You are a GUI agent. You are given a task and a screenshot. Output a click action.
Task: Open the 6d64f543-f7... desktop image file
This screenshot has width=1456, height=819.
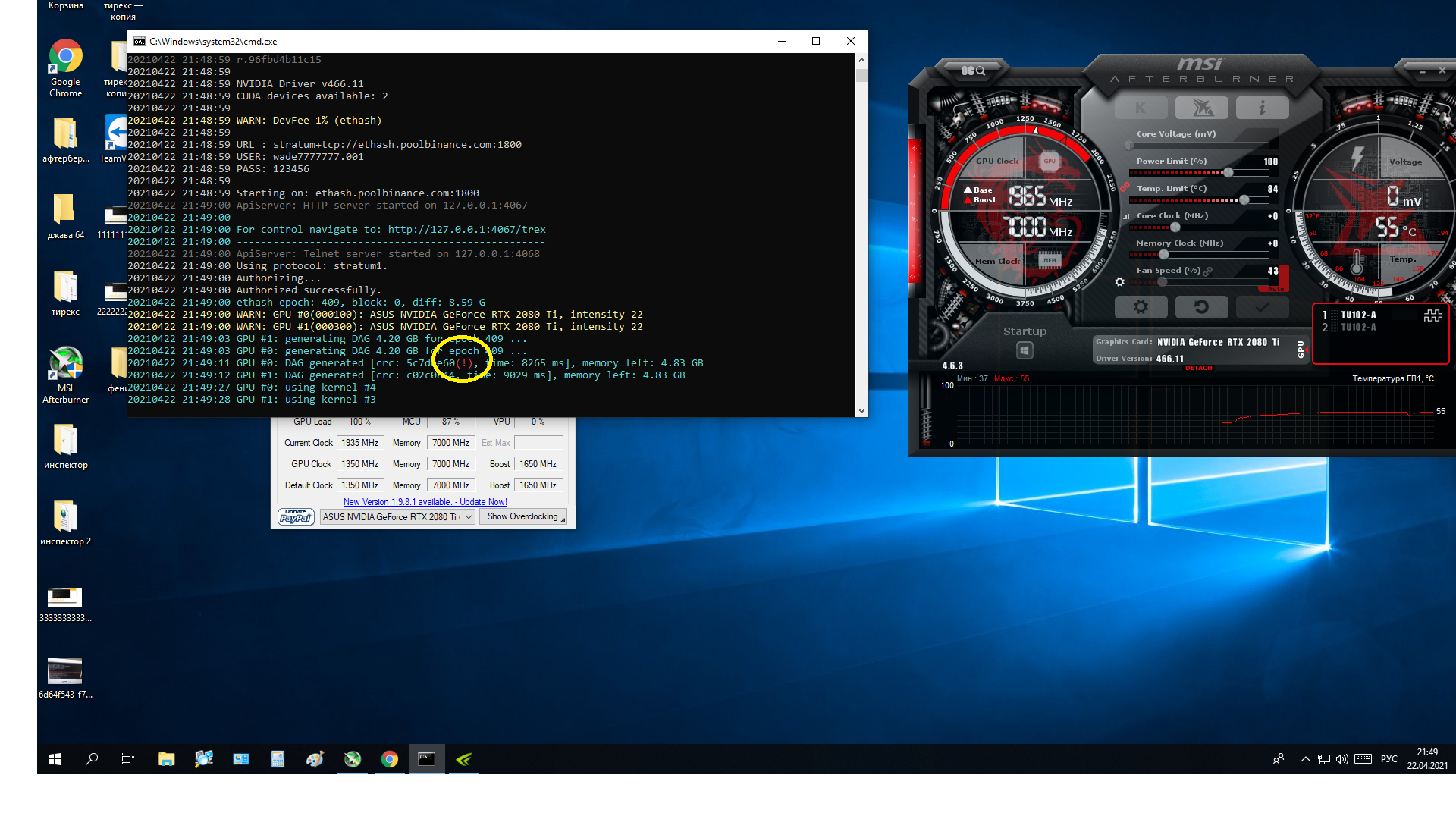pos(65,678)
